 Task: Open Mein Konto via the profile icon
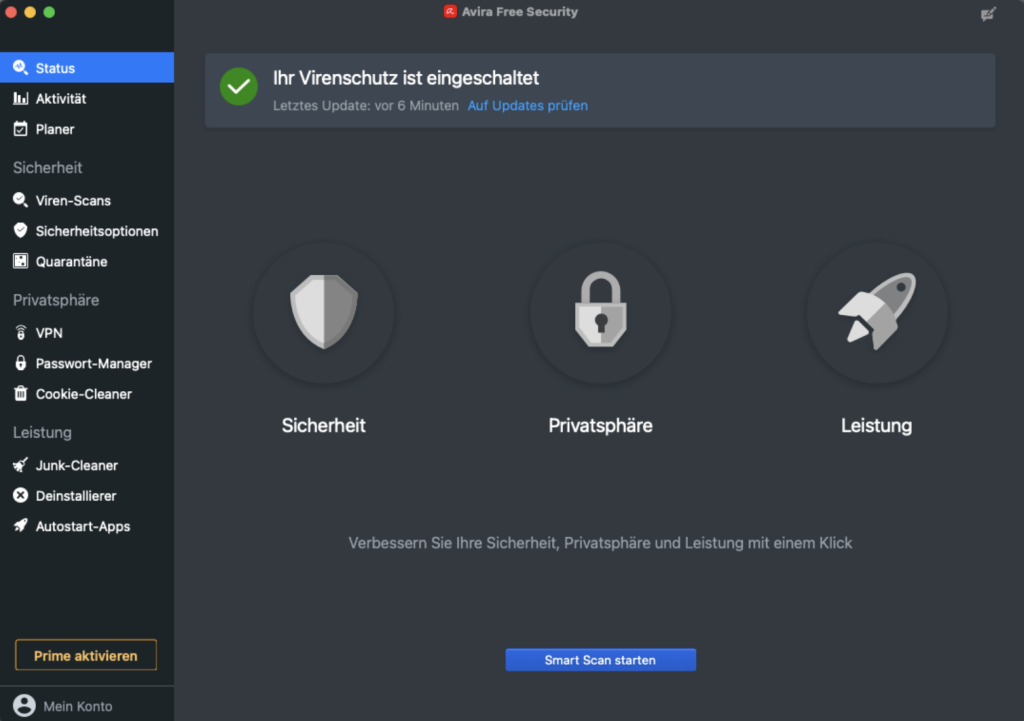click(24, 705)
